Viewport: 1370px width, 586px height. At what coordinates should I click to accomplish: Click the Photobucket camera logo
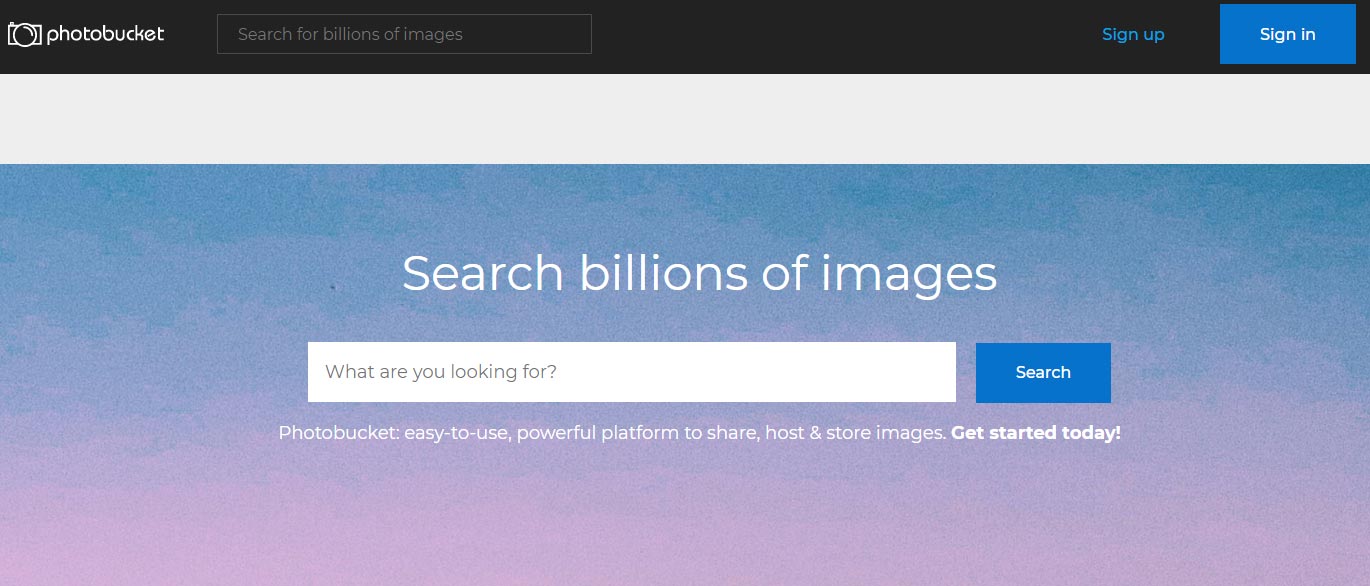86,34
